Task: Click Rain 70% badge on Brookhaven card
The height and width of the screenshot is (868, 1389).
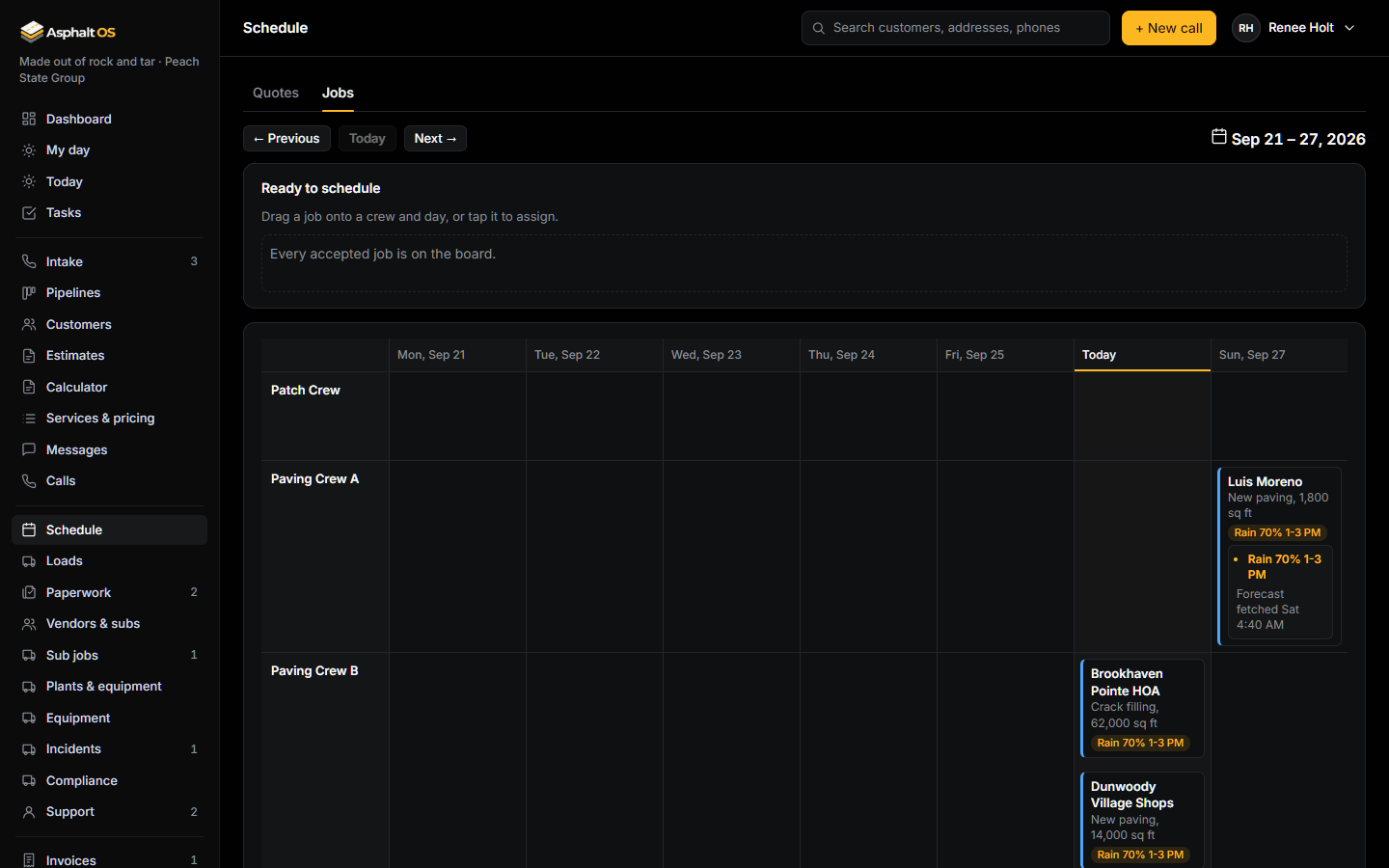Action: 1140,743
